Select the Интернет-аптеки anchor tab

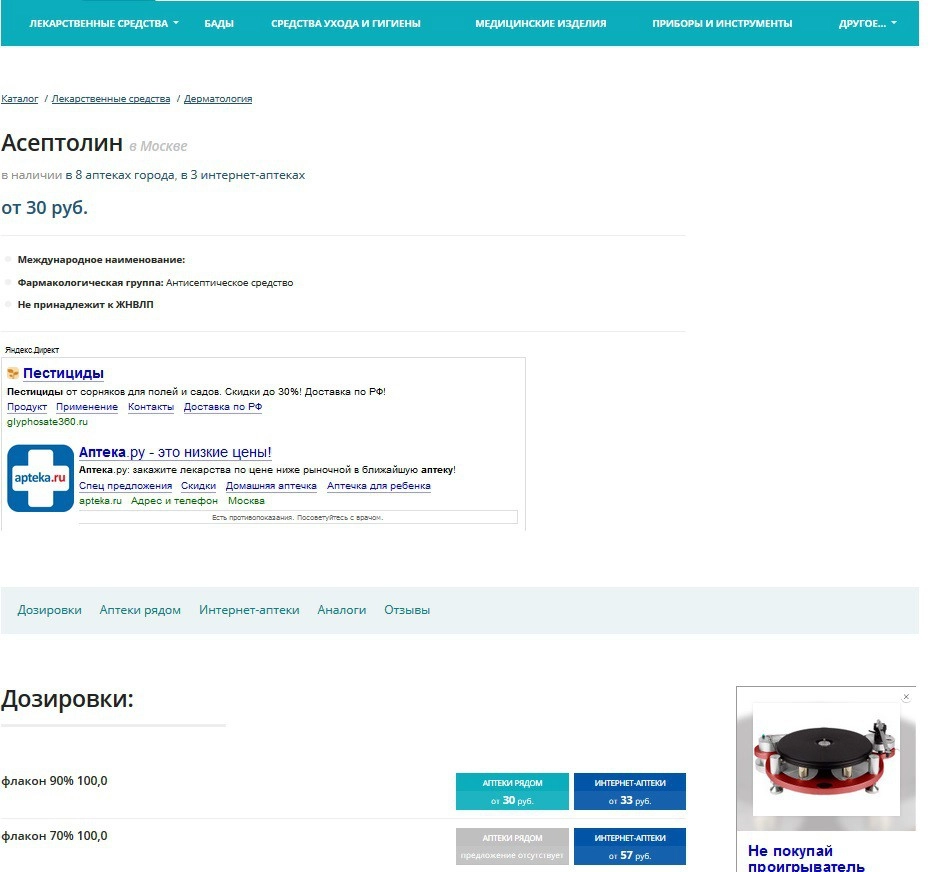pos(249,610)
